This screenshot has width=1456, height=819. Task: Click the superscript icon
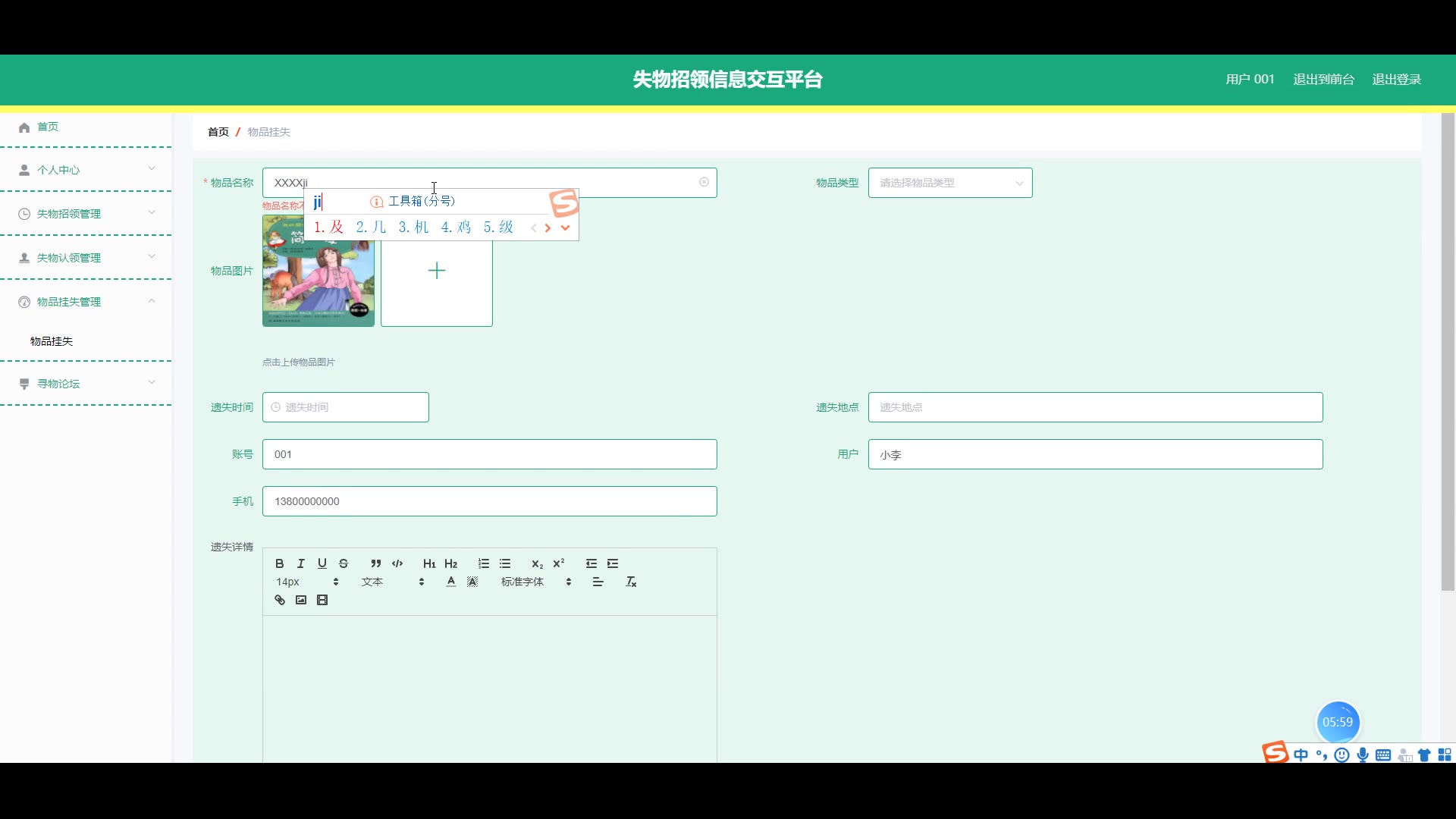pos(559,563)
